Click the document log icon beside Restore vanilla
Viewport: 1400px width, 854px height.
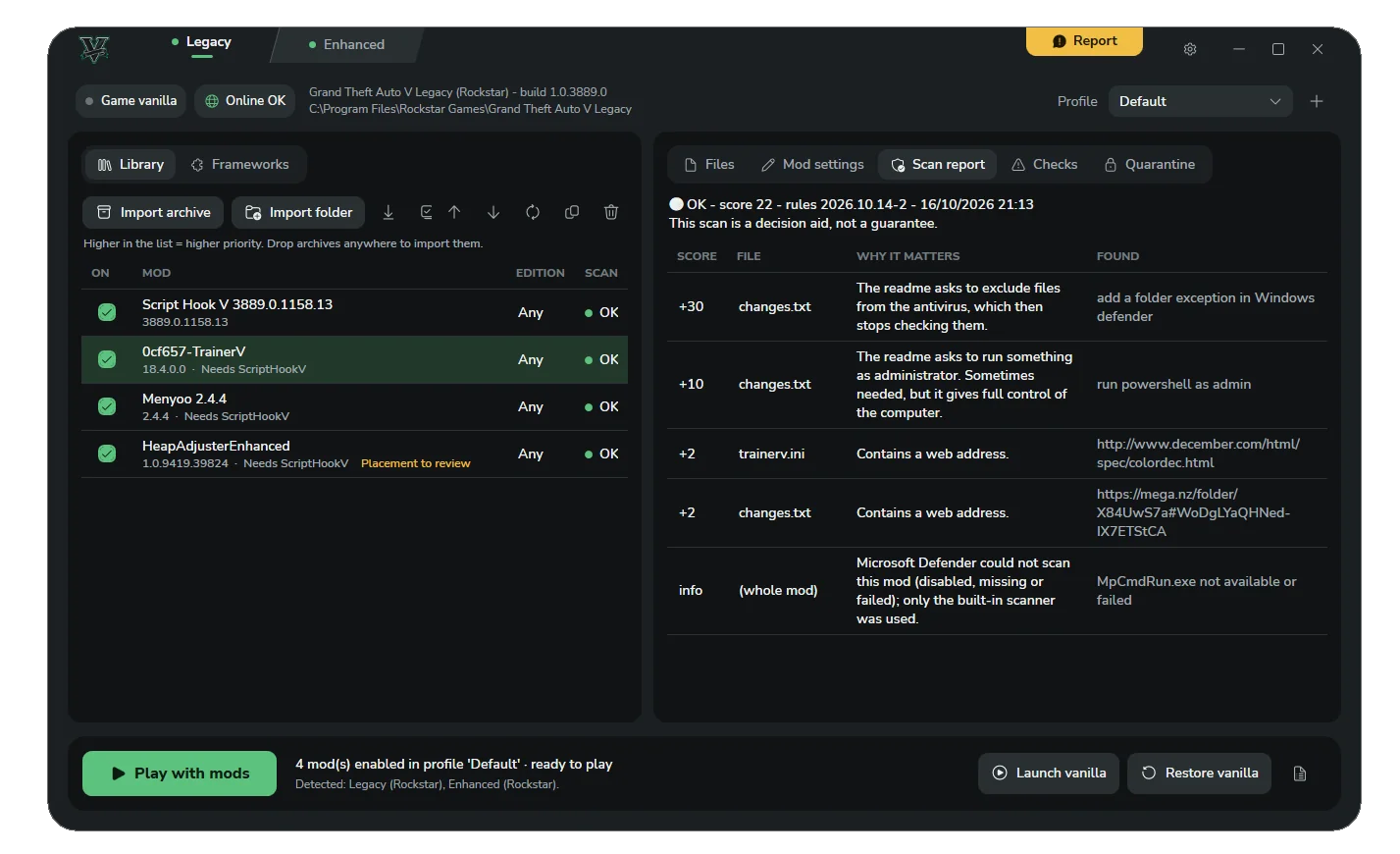(x=1300, y=774)
